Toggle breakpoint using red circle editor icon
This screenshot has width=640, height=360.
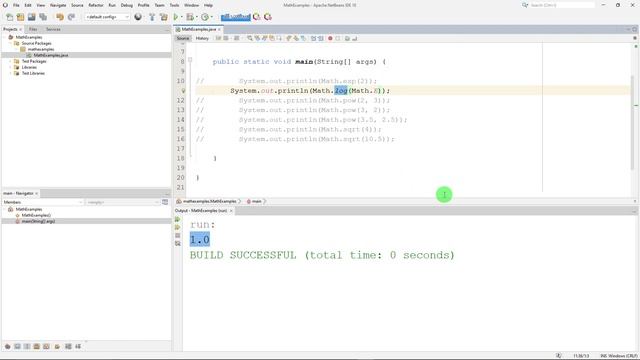pos(330,38)
